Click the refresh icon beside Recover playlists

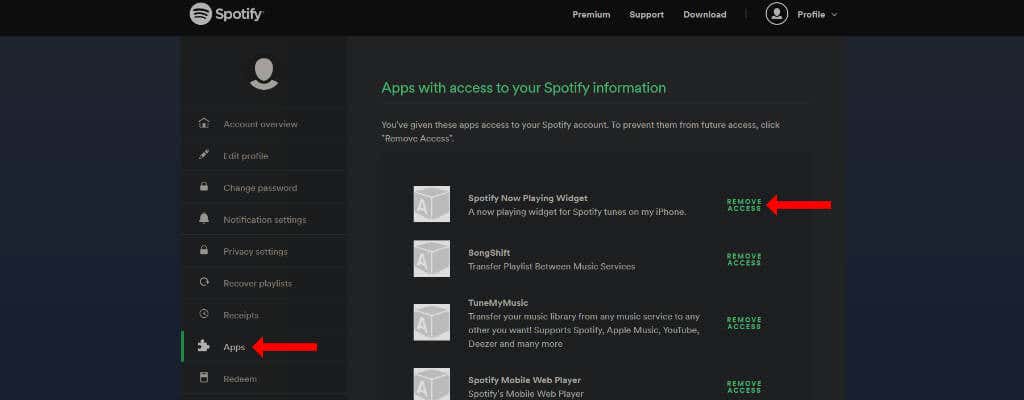[204, 283]
